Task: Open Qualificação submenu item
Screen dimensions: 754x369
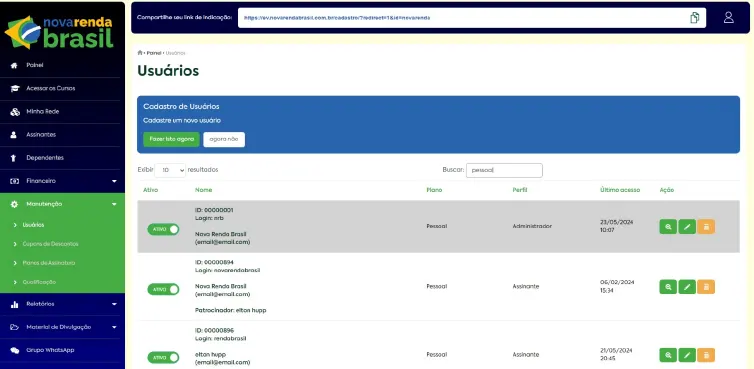Action: tap(39, 282)
